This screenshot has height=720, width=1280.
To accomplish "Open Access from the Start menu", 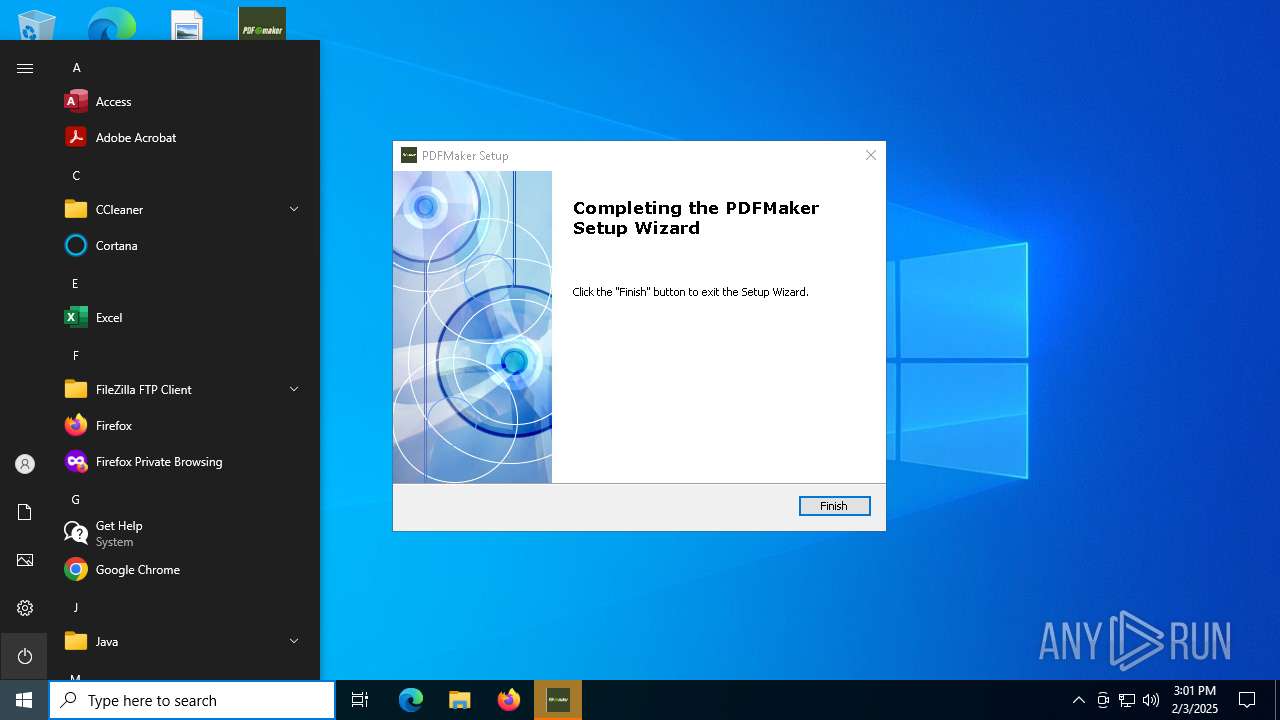I will coord(184,101).
